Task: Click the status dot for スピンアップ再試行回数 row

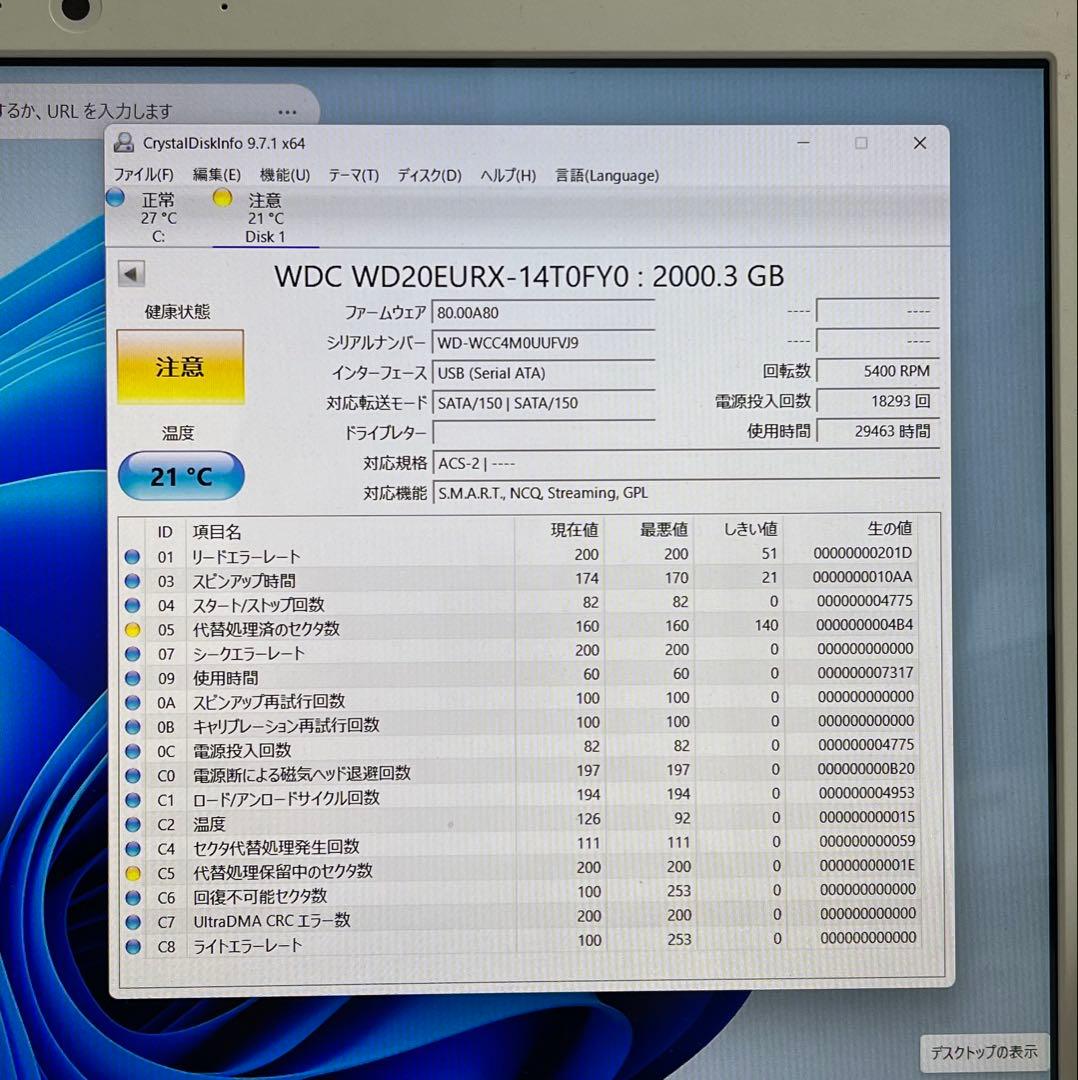Action: click(132, 703)
